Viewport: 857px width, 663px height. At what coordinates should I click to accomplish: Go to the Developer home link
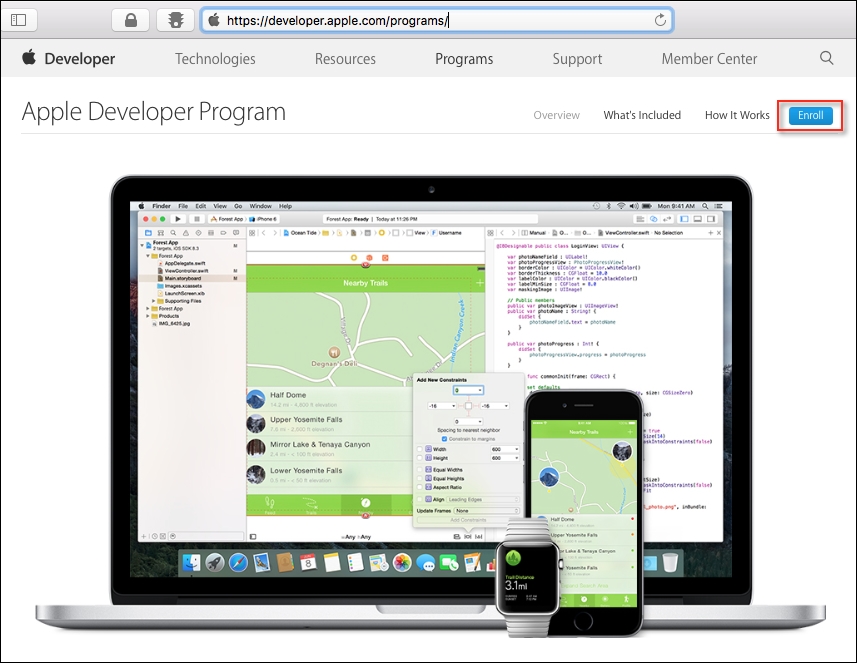[80, 58]
